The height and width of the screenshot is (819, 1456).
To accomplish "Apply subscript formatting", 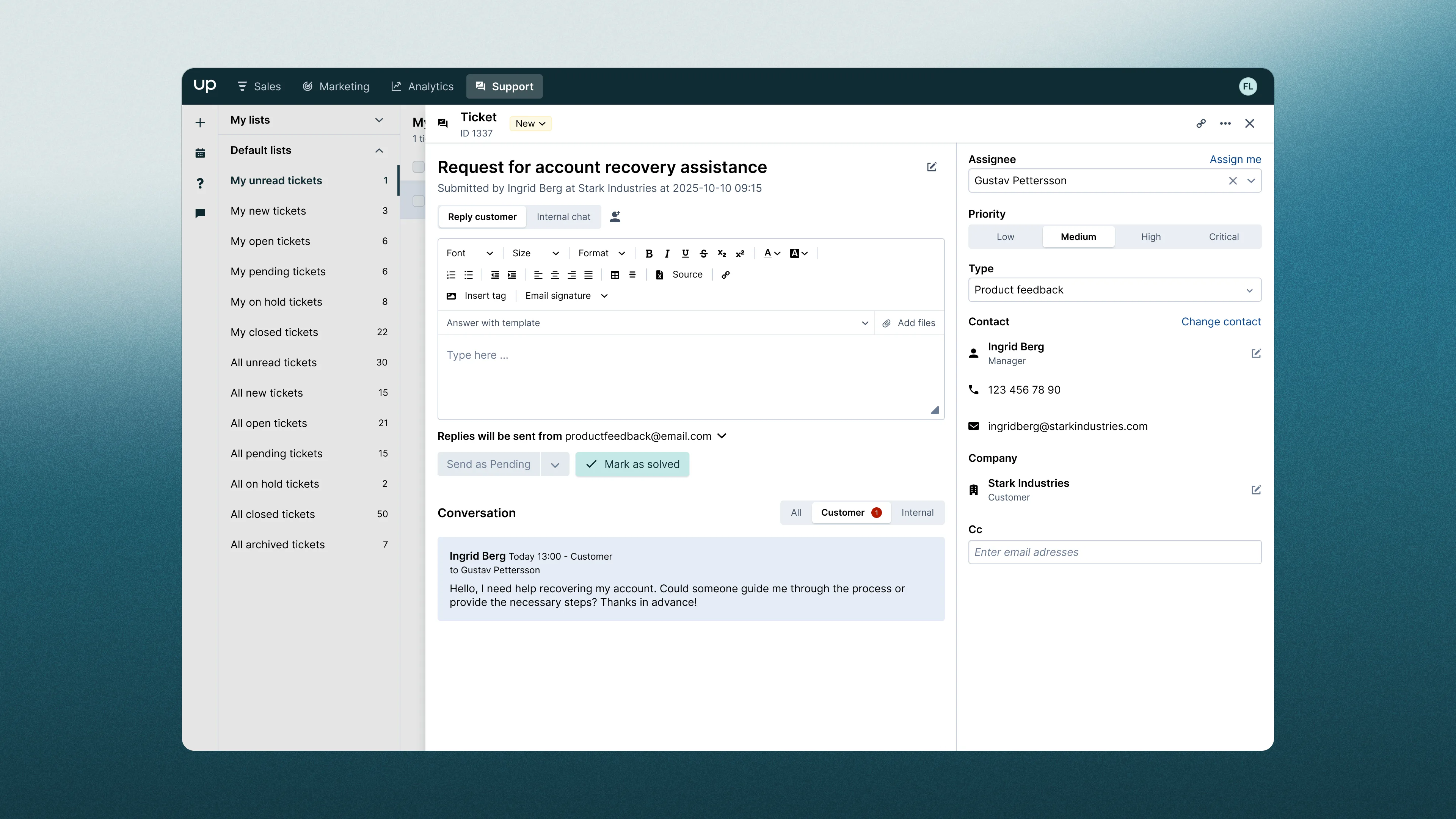I will click(x=722, y=253).
